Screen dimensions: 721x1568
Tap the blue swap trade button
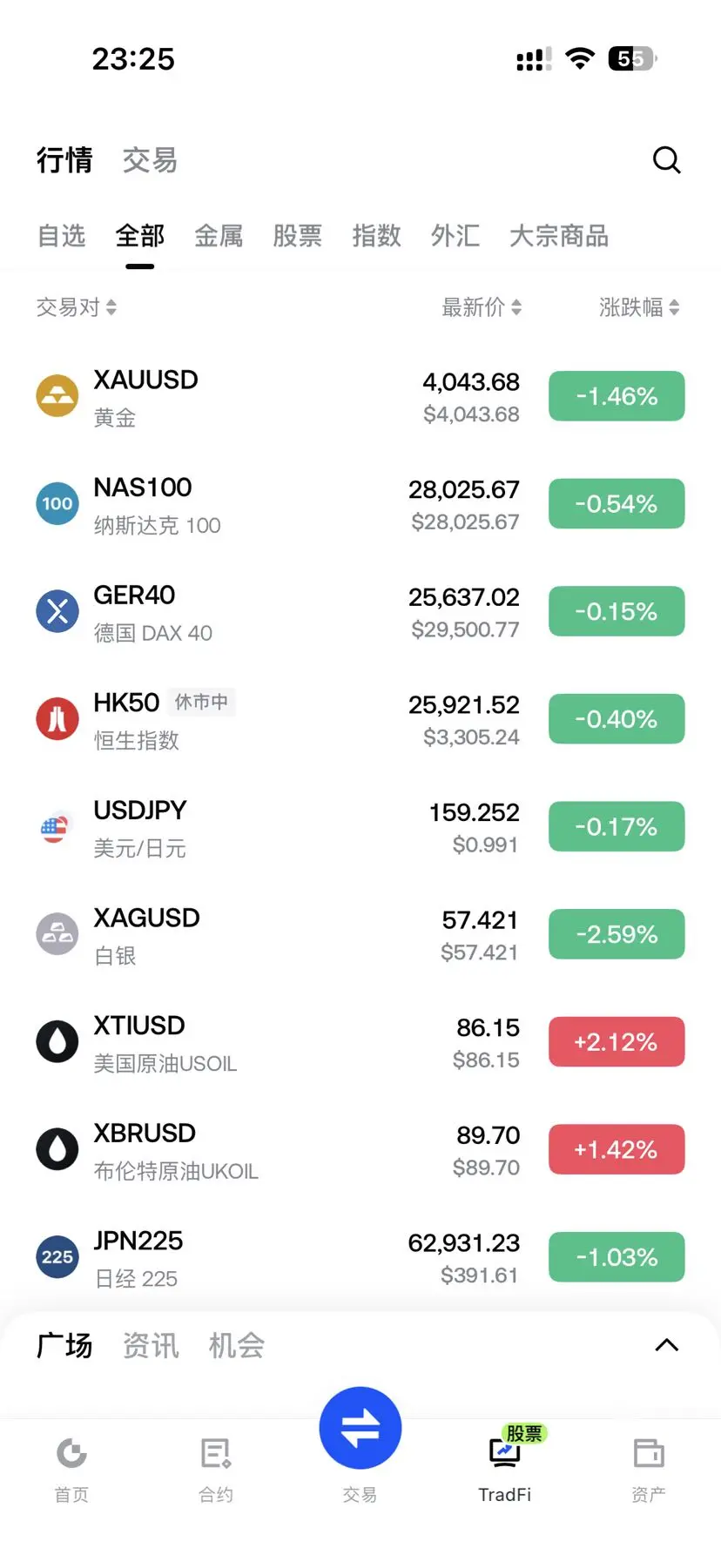(360, 1428)
